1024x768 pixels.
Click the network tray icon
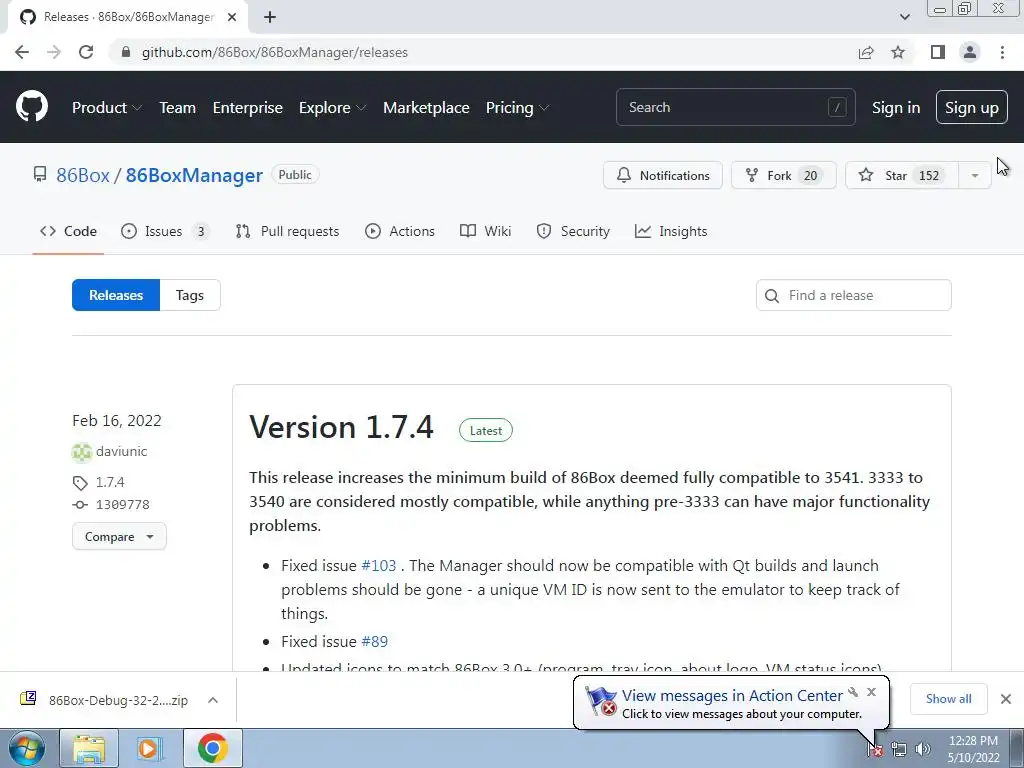coord(899,750)
